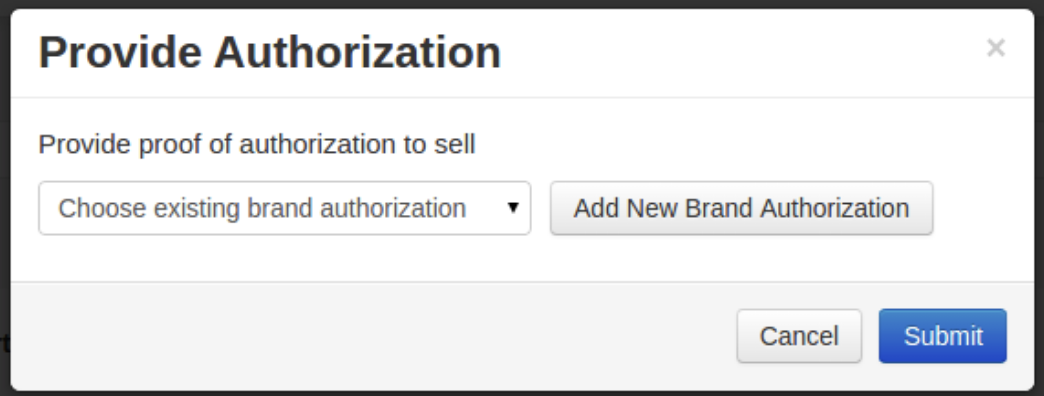The height and width of the screenshot is (396, 1044).
Task: Cancel the authorization dialog
Action: point(799,336)
